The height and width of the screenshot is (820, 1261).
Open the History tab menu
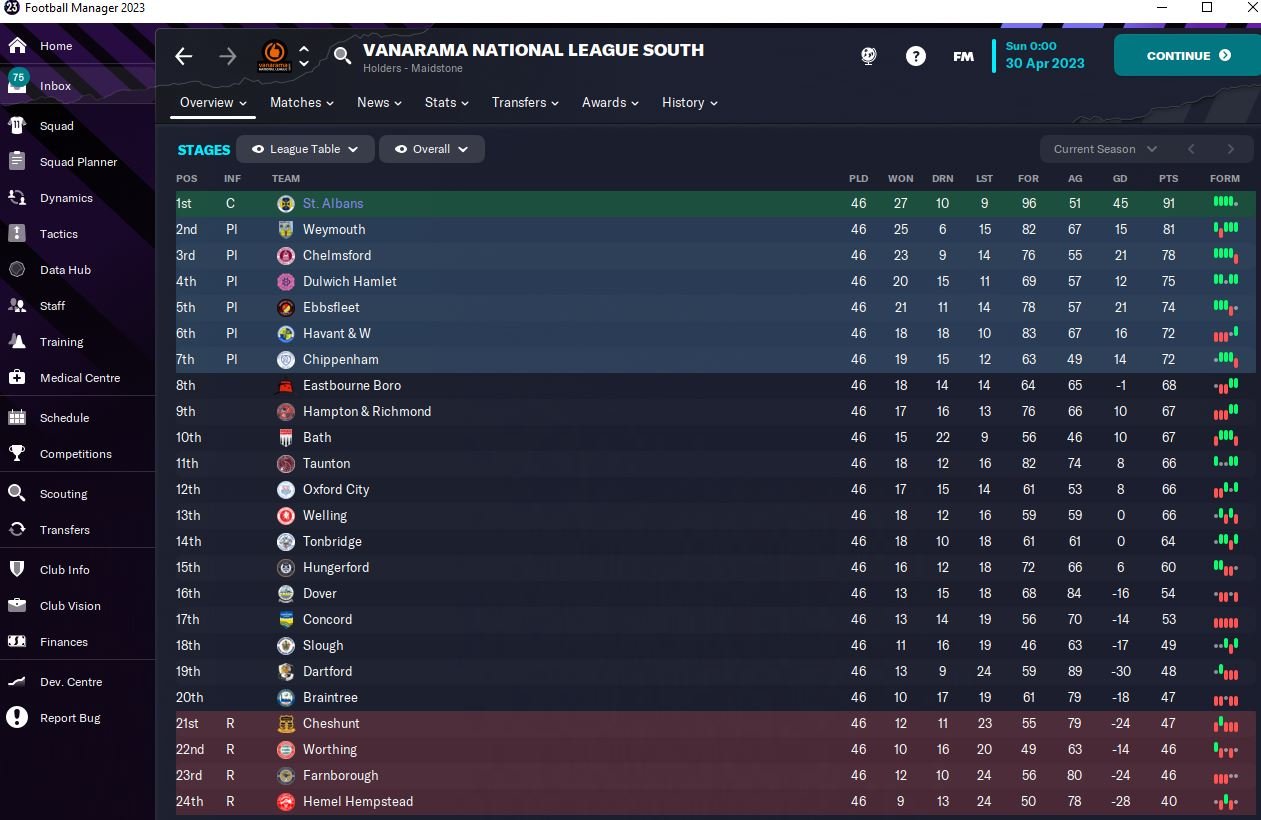689,102
